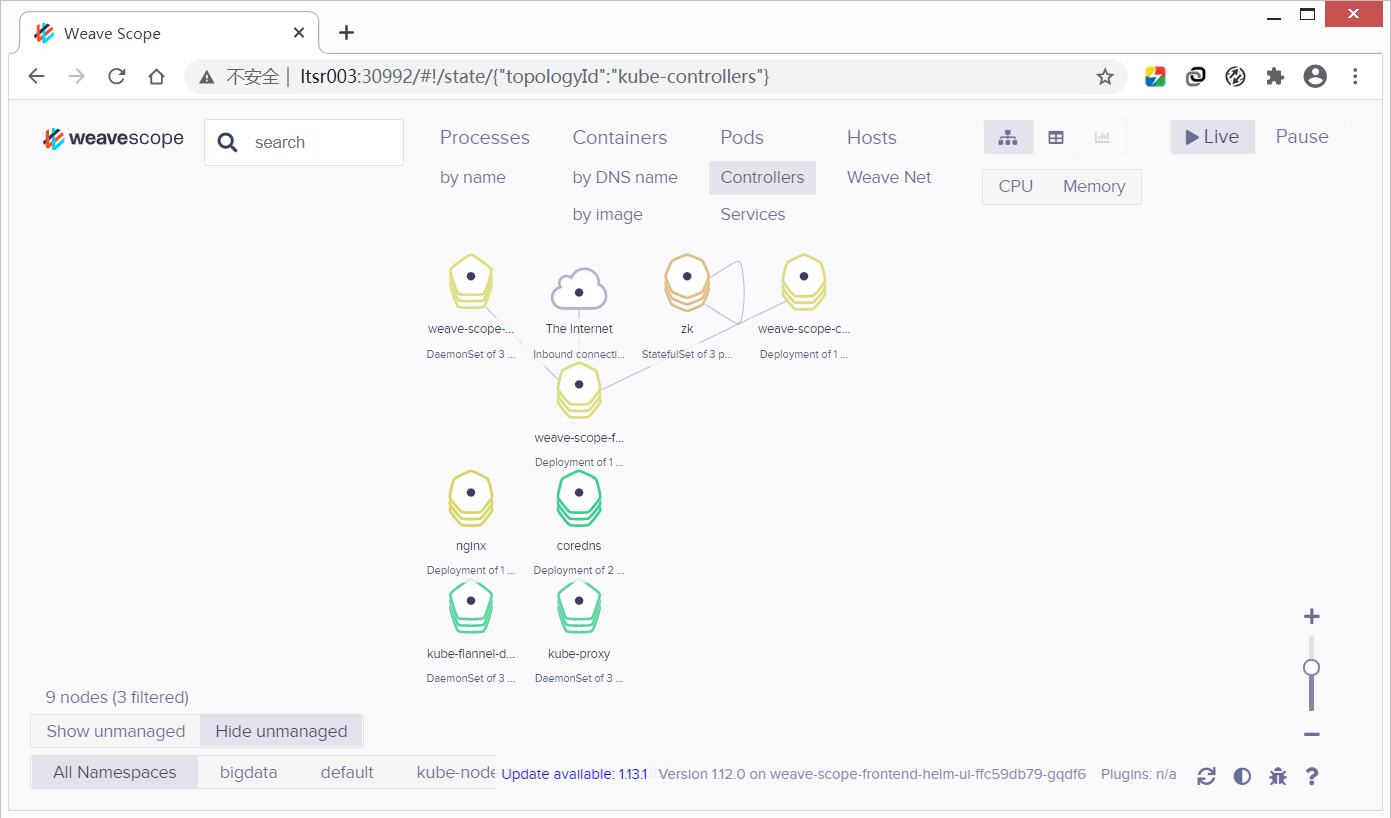This screenshot has height=818, width=1391.
Task: Open the Pods topology
Action: click(x=742, y=138)
